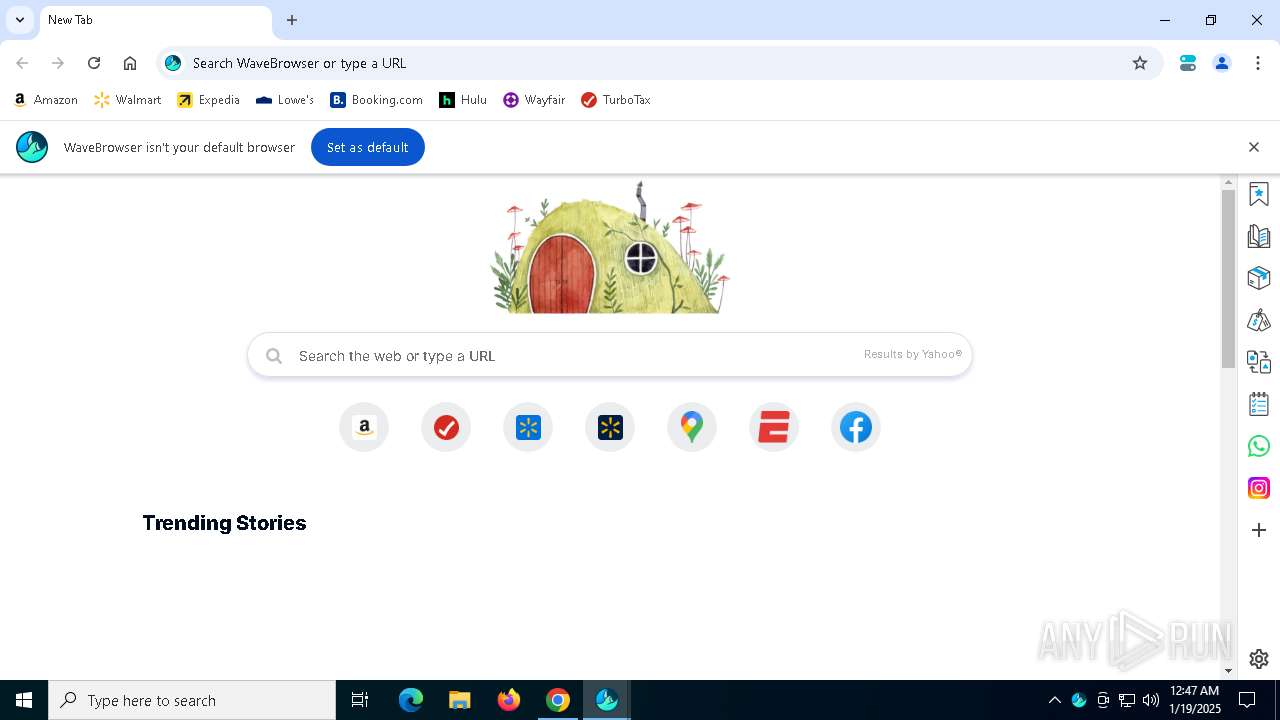The width and height of the screenshot is (1280, 720).
Task: Bookmark this page with star icon
Action: (1140, 63)
